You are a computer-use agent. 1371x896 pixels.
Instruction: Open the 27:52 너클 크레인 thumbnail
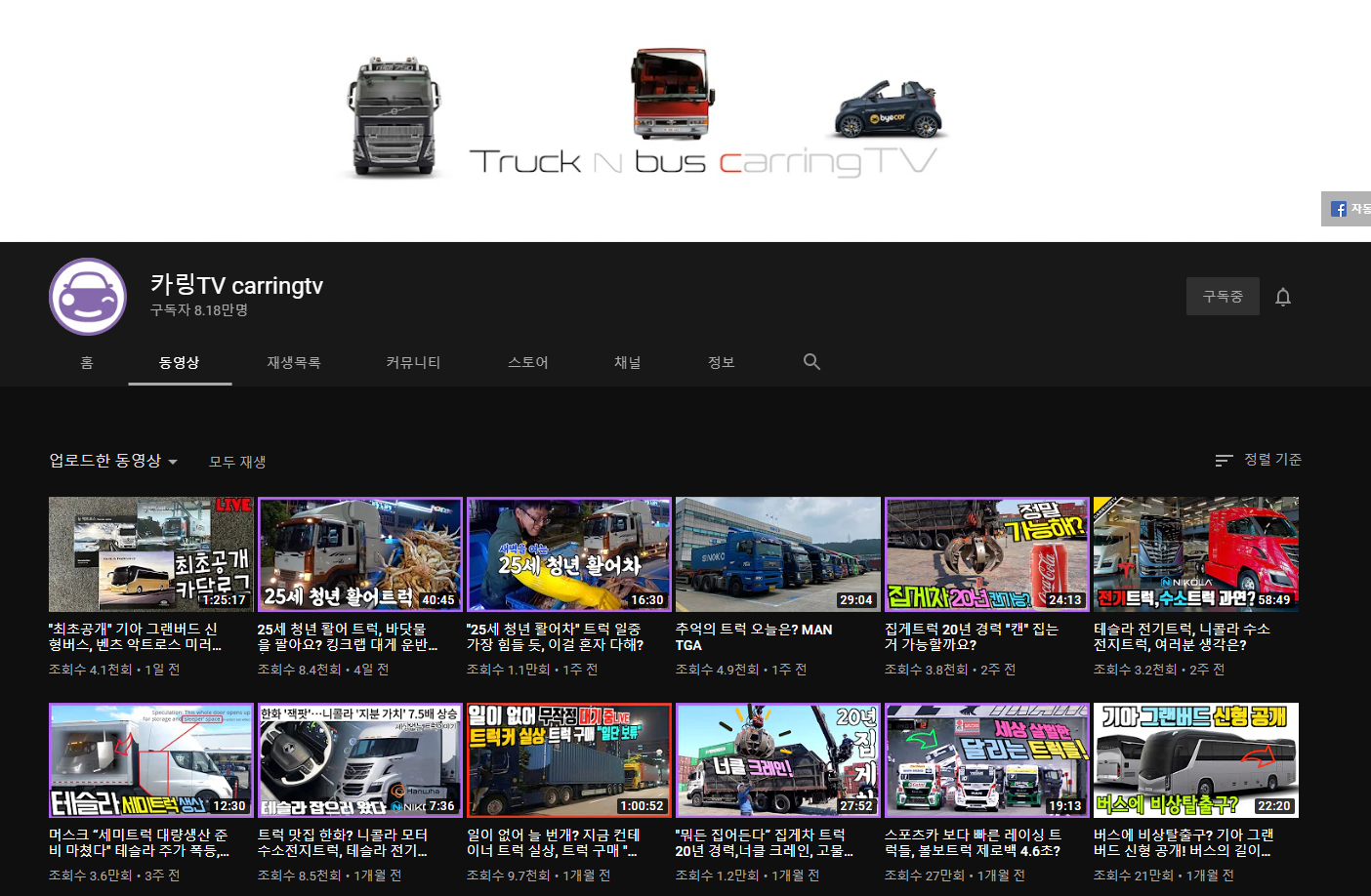point(778,760)
